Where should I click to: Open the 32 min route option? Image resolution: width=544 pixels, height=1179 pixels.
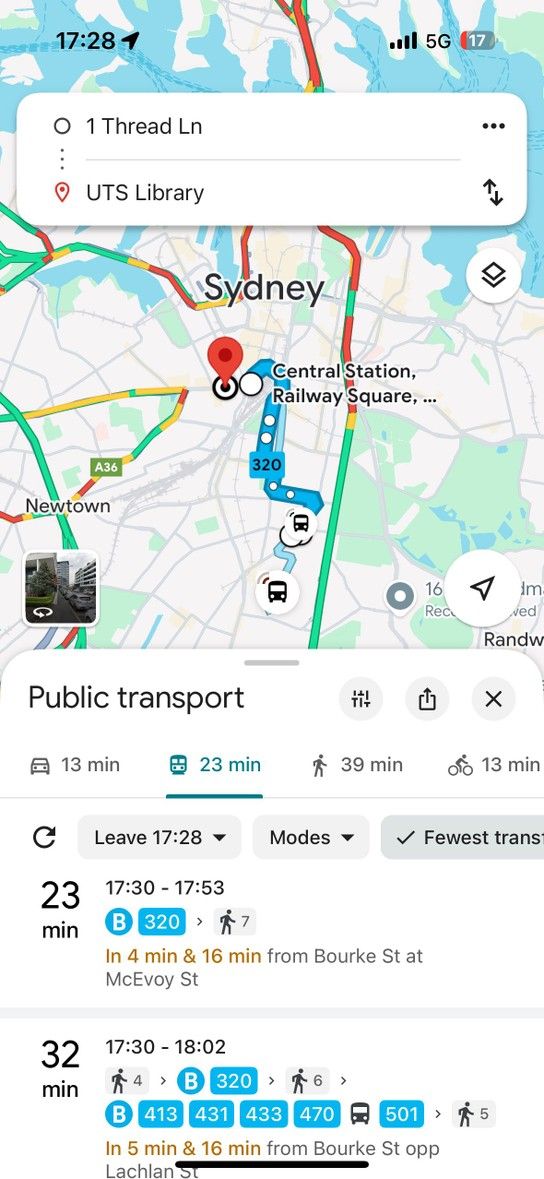click(272, 1096)
